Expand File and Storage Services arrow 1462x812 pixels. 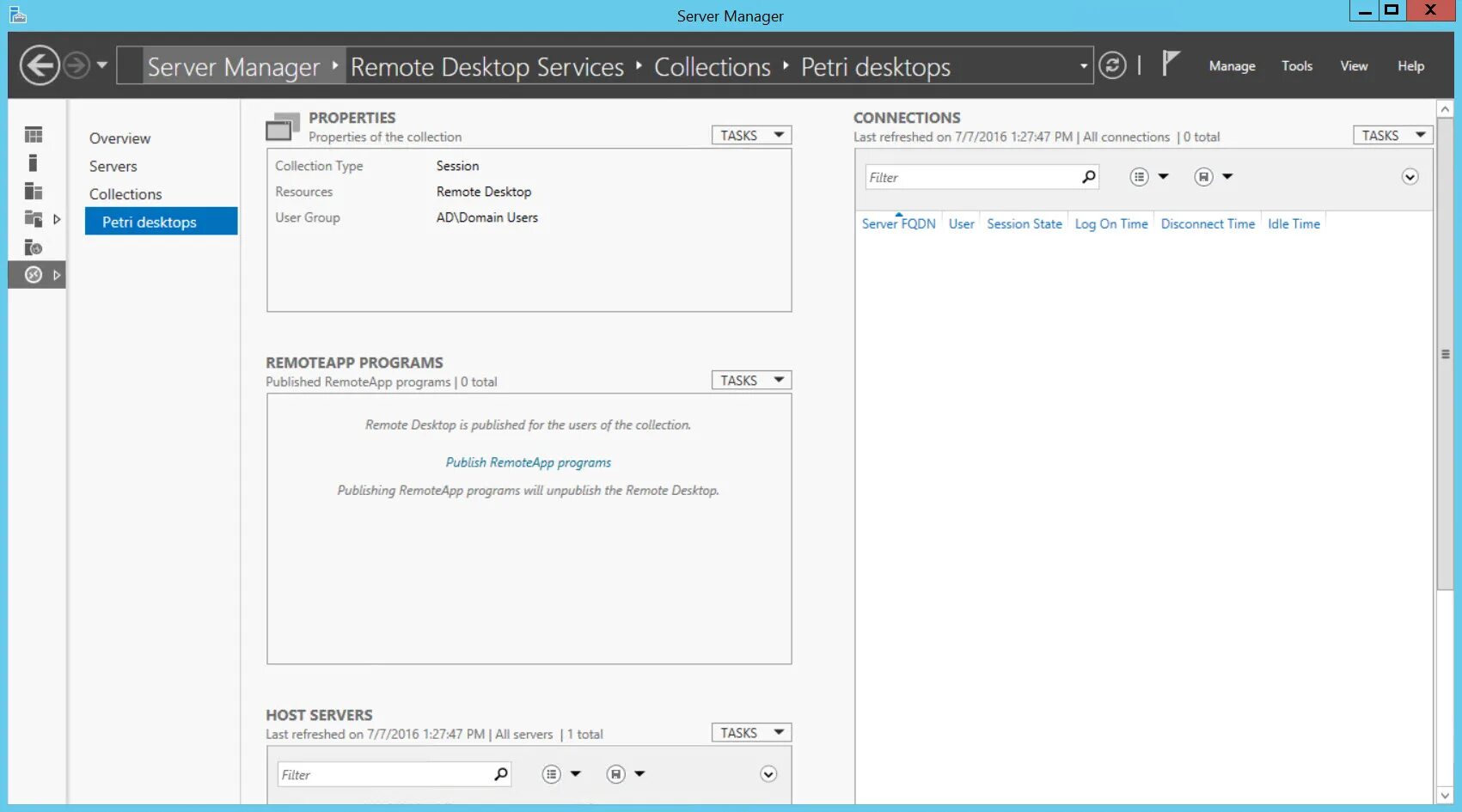click(x=57, y=219)
